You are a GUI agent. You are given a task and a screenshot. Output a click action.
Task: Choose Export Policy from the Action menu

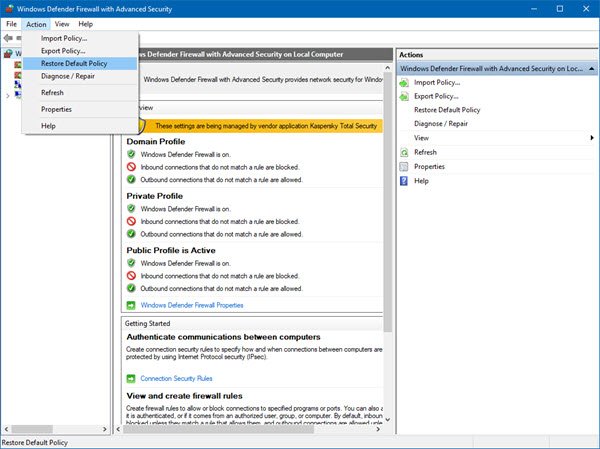click(80, 51)
